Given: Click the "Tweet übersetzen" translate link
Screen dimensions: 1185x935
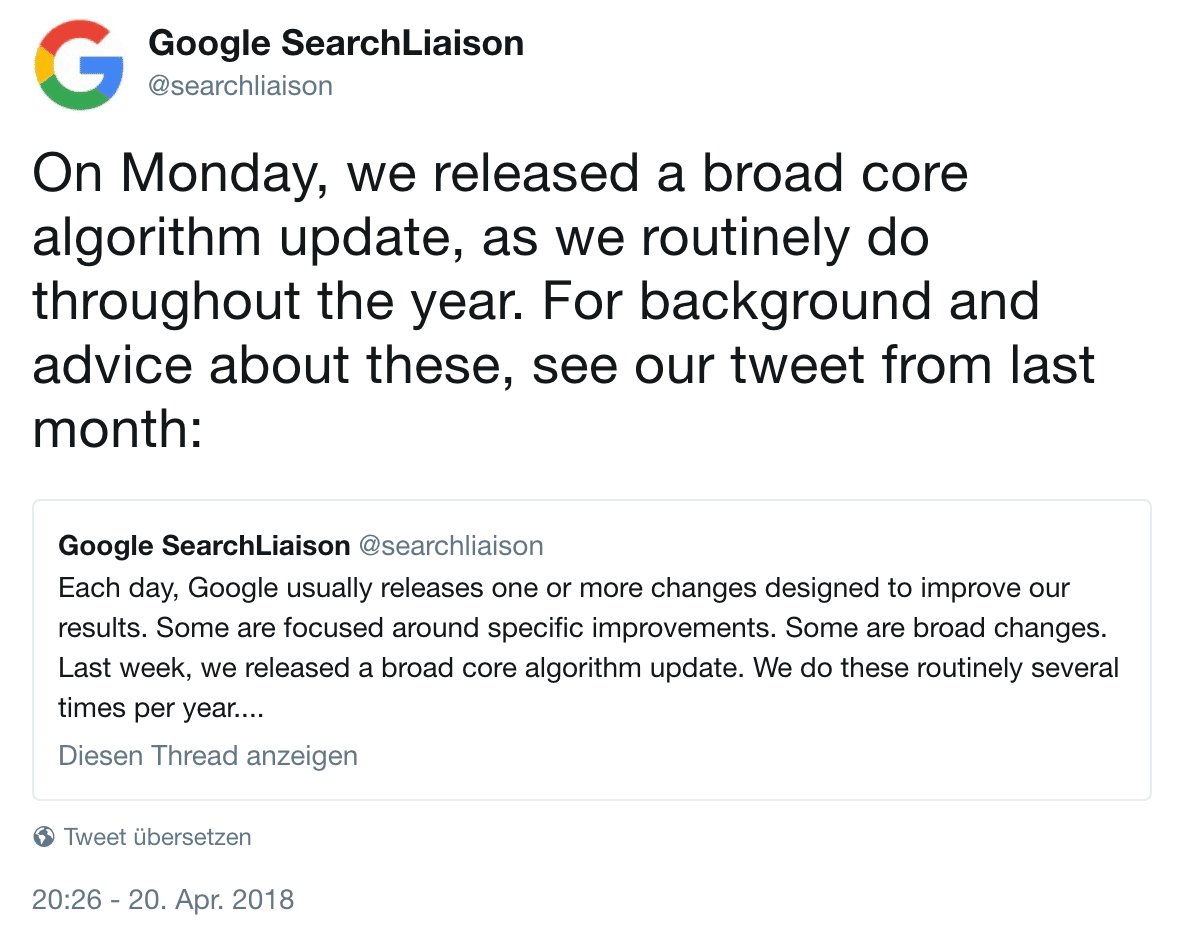Looking at the screenshot, I should 157,837.
